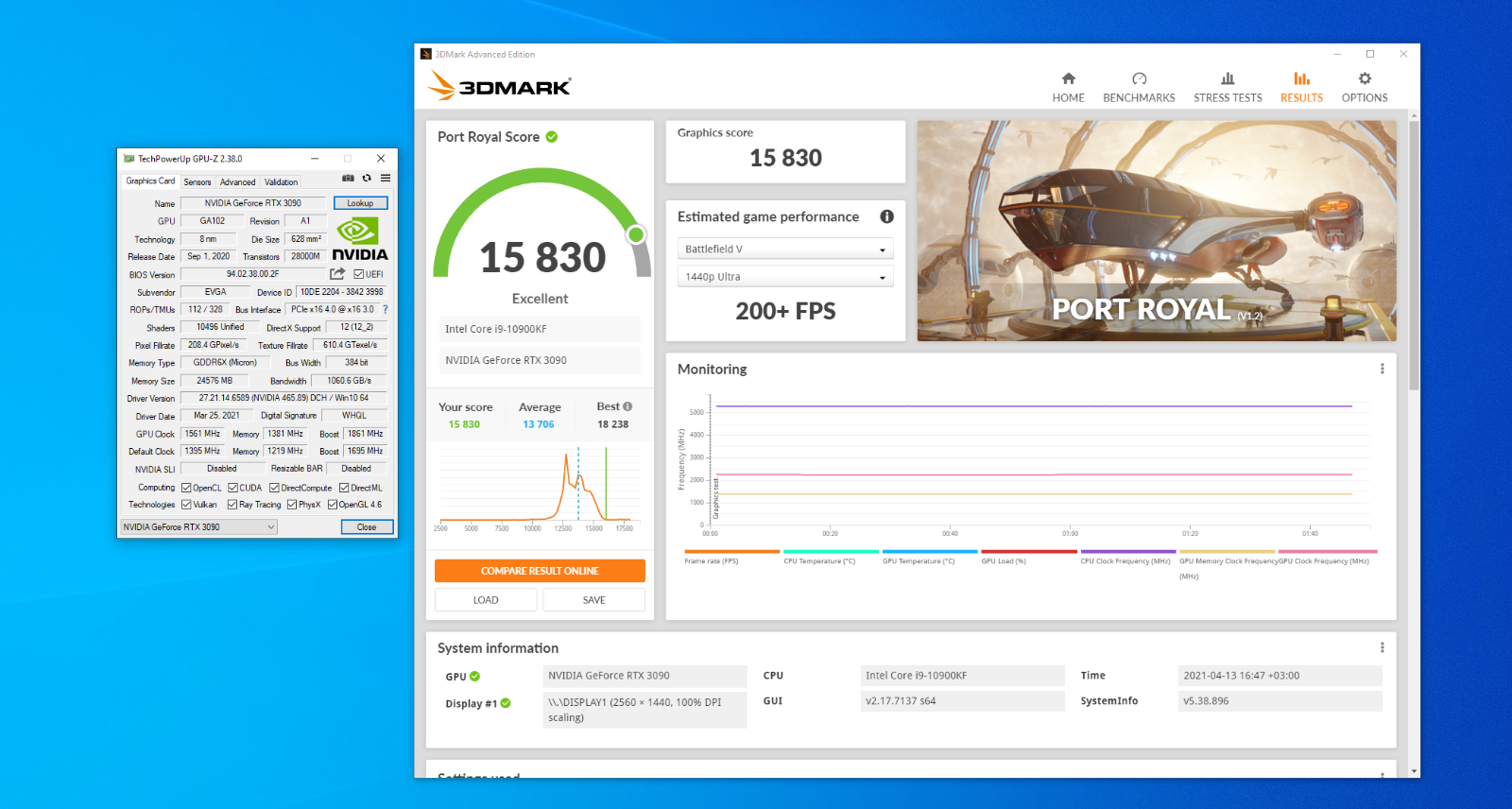Switch to the Advanced tab
1512x809 pixels.
pos(238,182)
